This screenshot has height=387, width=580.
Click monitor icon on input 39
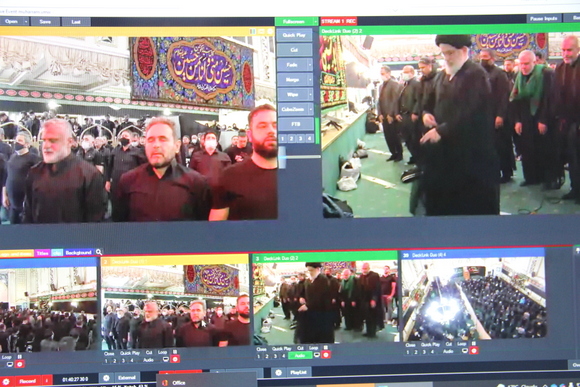(465, 351)
